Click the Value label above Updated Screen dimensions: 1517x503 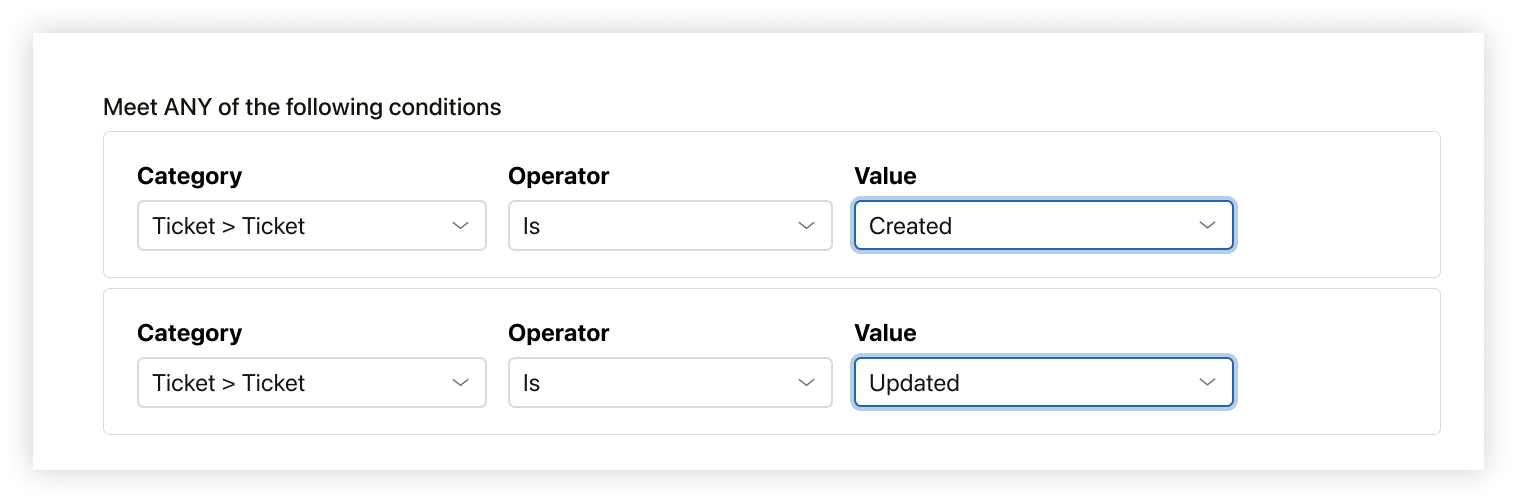coord(885,333)
